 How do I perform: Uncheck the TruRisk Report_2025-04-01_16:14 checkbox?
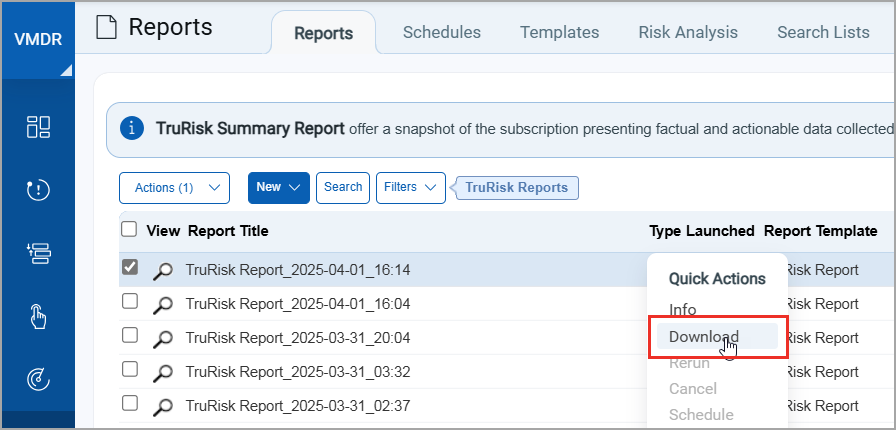point(129,268)
